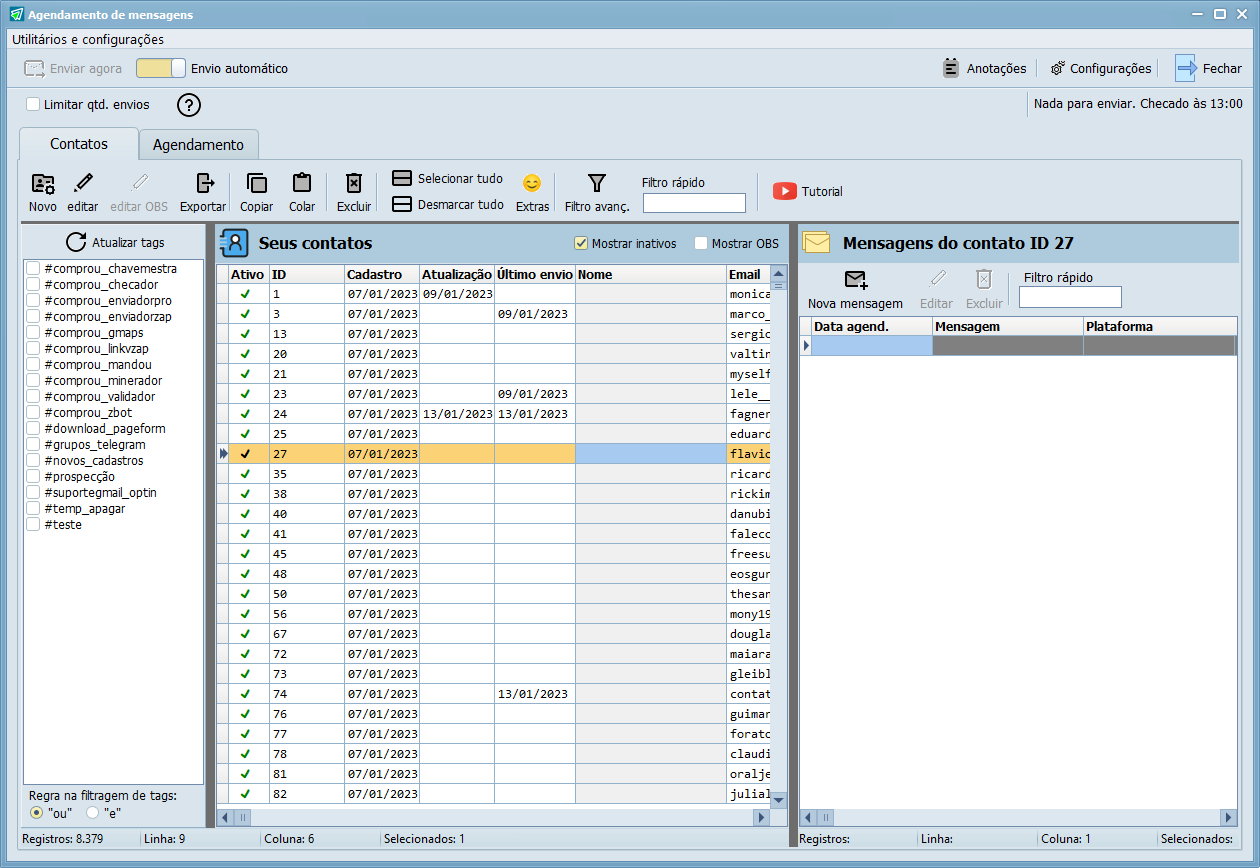
Task: Click Selecionar tudo
Action: pyautogui.click(x=447, y=178)
